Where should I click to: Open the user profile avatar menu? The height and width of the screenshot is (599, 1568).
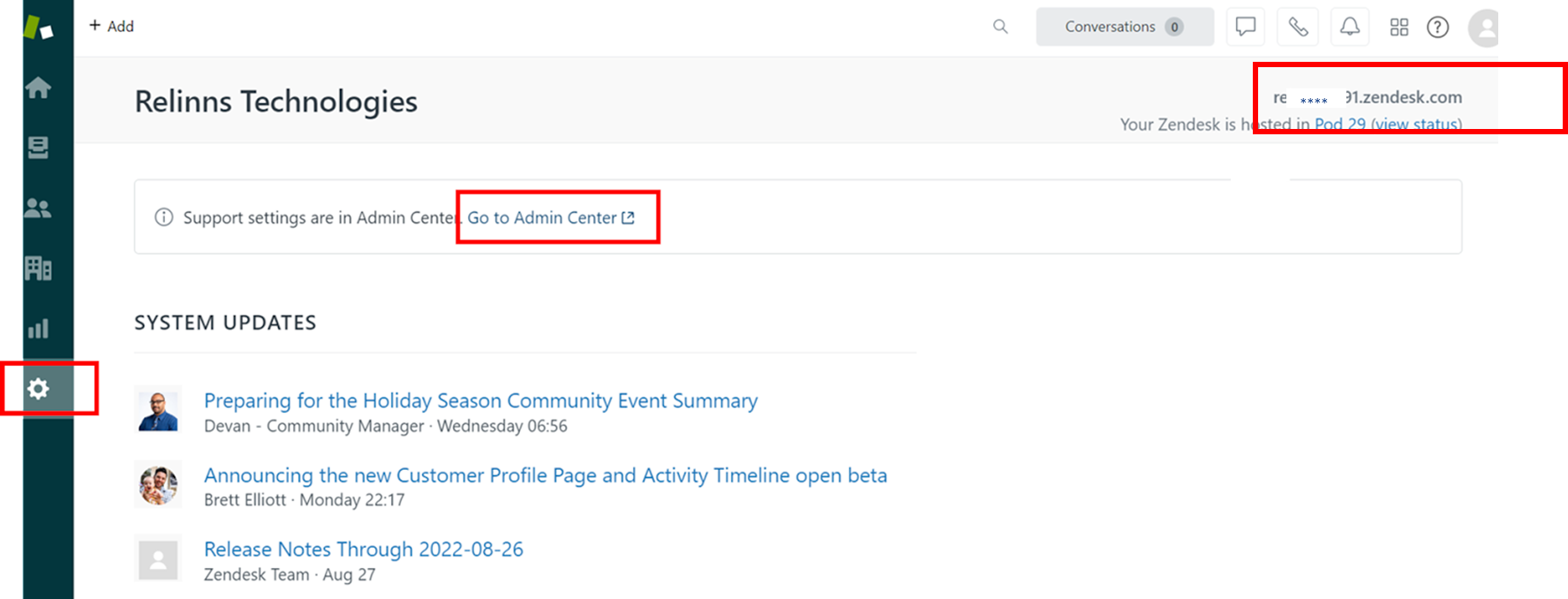pos(1483,28)
